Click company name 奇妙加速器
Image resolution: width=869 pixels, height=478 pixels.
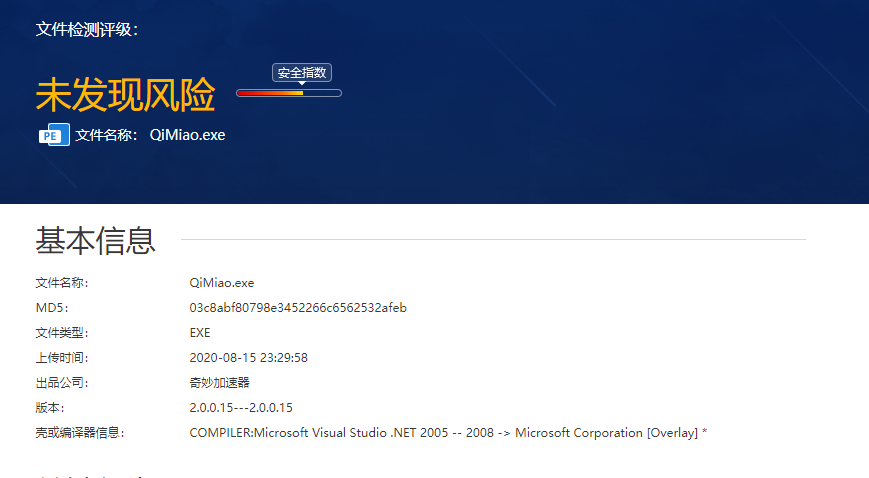pyautogui.click(x=219, y=383)
